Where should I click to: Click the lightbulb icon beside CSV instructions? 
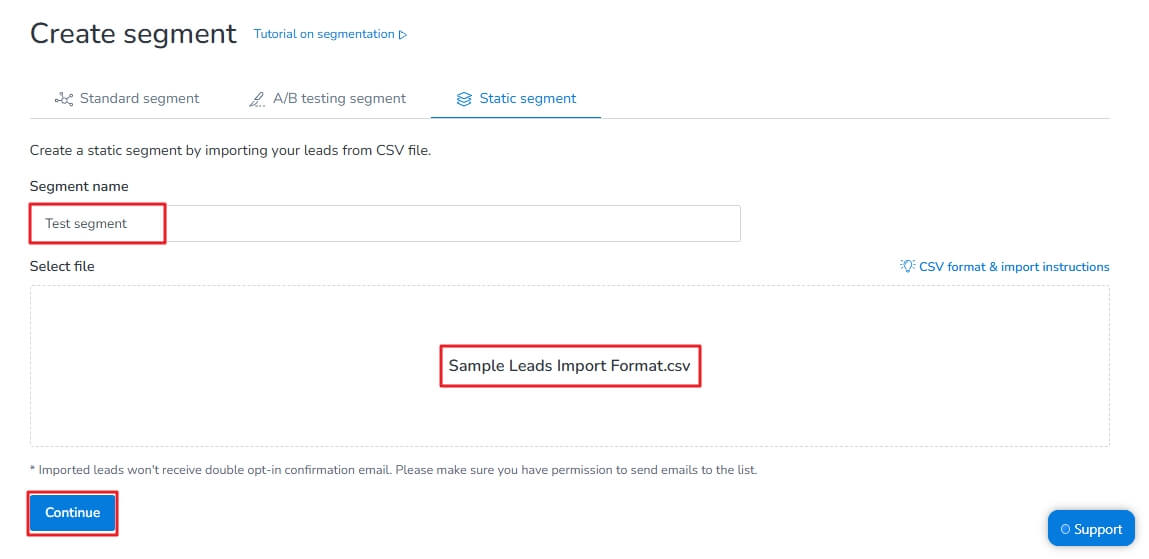click(x=907, y=267)
